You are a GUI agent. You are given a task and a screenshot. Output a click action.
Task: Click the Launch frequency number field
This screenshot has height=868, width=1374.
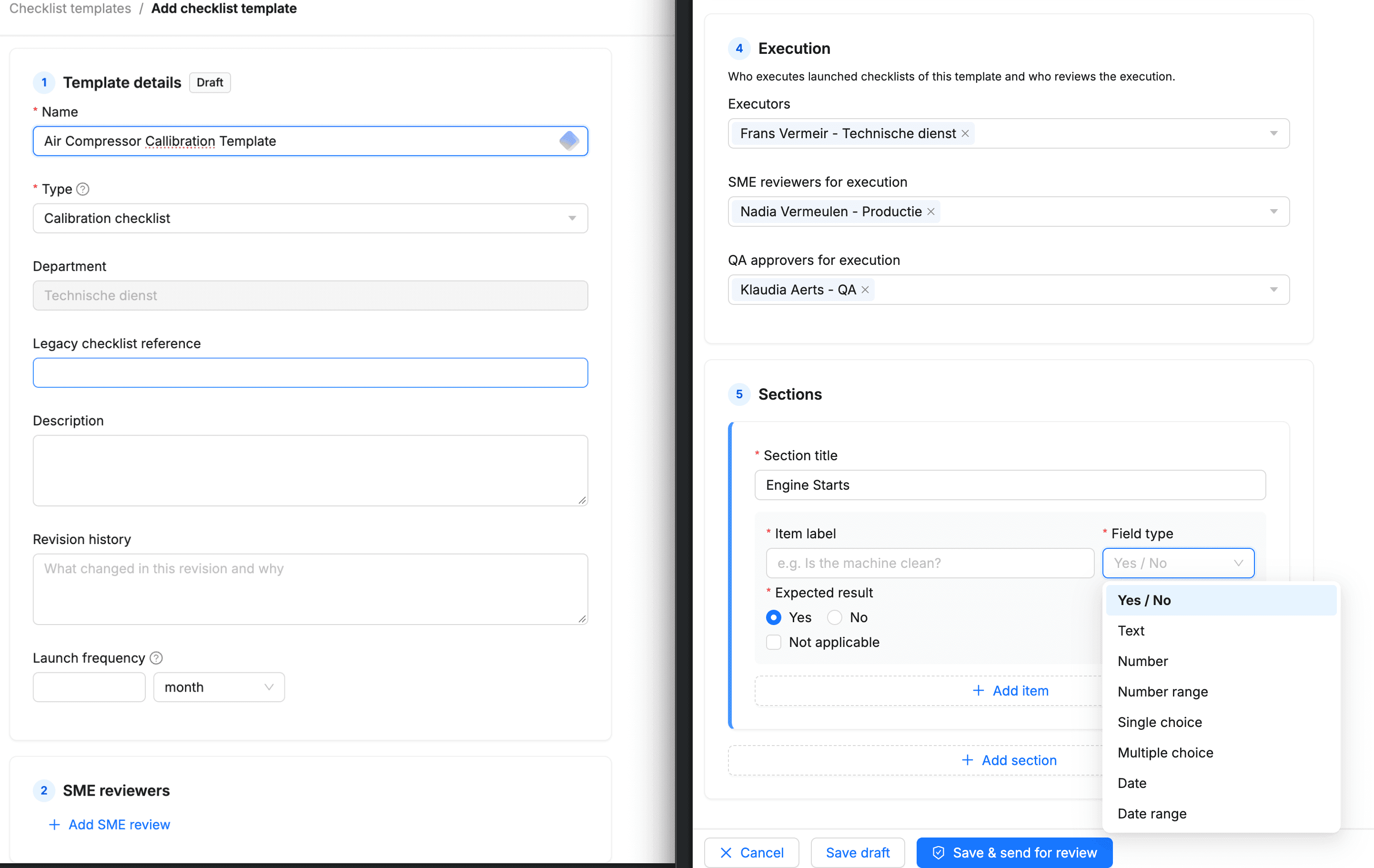click(x=89, y=687)
